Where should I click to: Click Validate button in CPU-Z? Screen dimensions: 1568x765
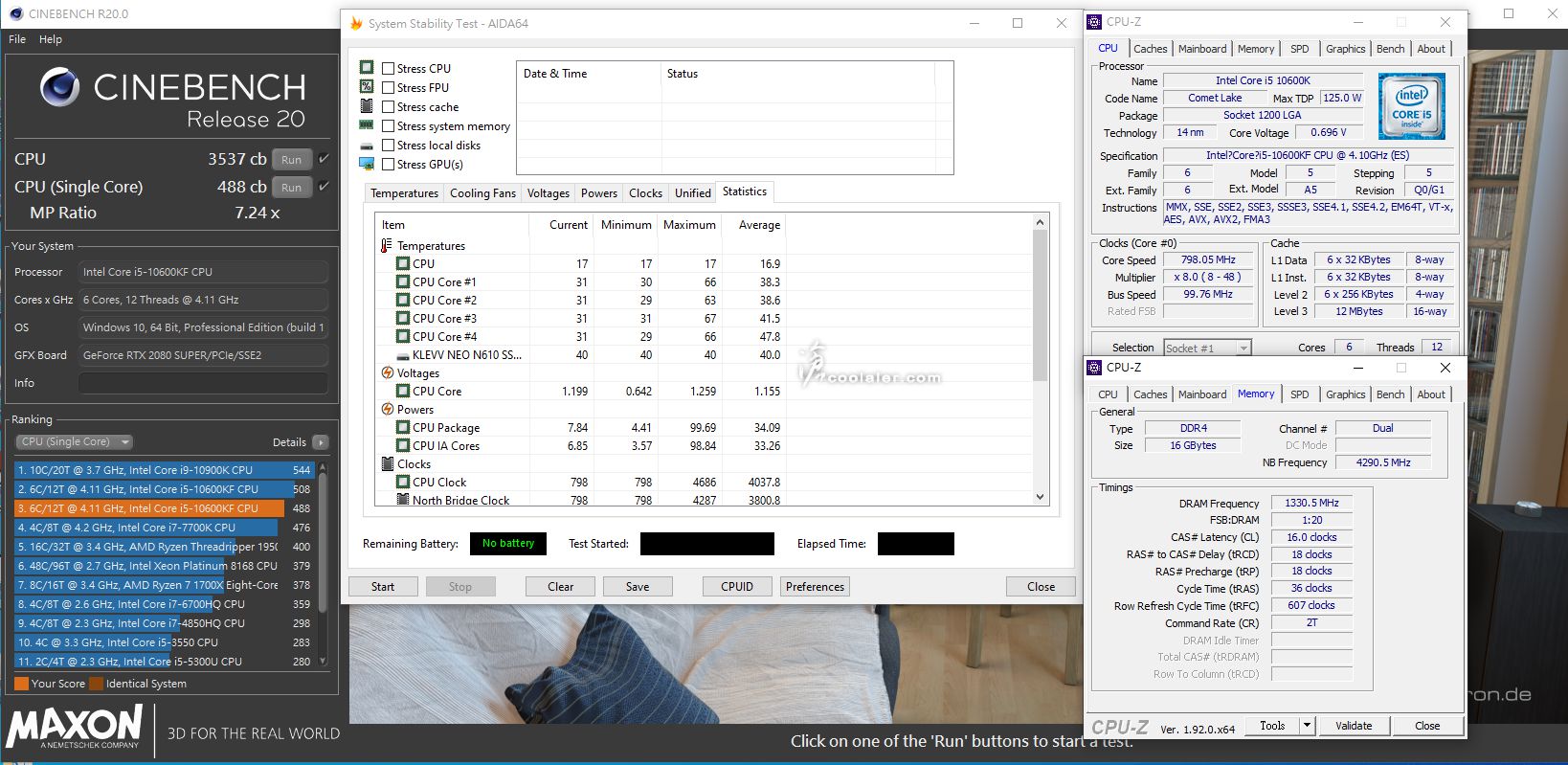click(x=1354, y=726)
